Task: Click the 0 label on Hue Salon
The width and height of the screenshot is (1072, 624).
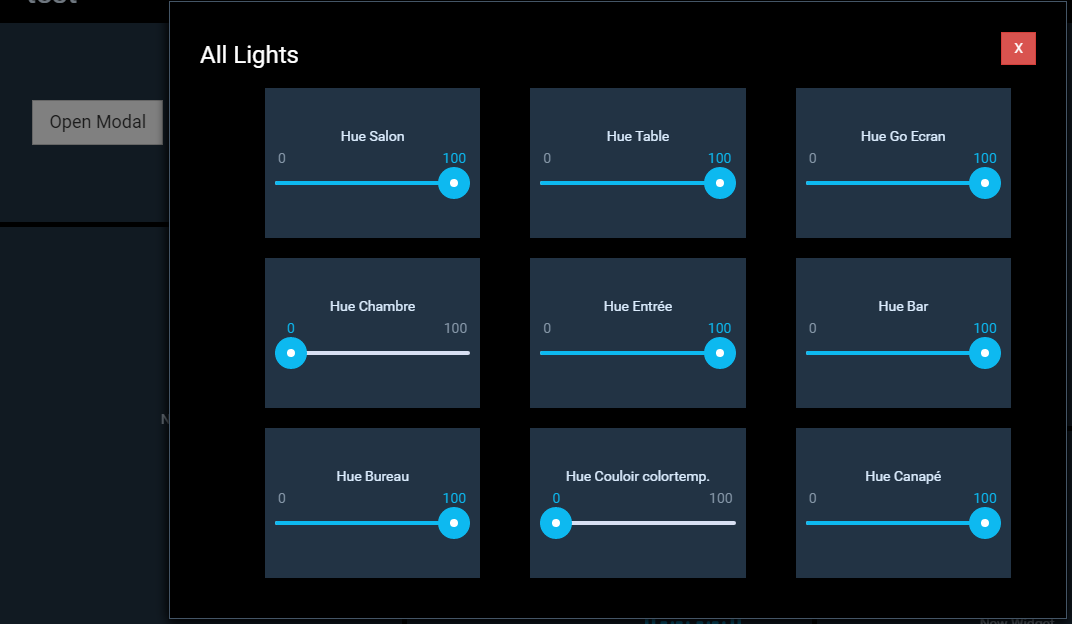Action: point(282,158)
